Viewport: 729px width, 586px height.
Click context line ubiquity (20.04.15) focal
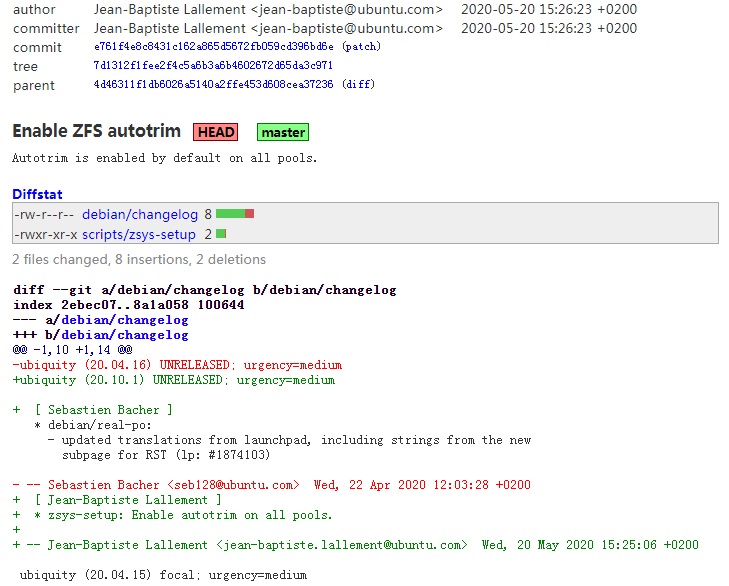click(163, 575)
